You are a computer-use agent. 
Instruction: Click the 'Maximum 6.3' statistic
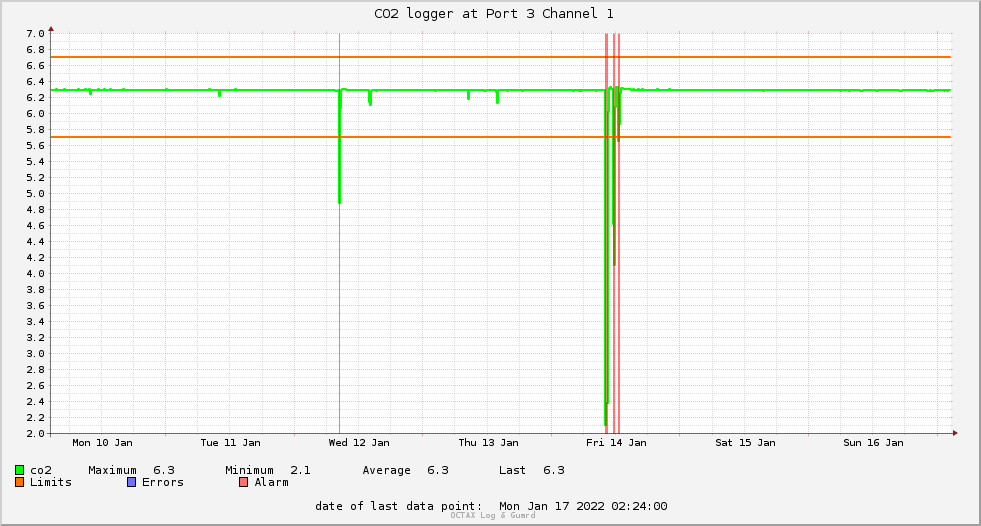pos(131,470)
